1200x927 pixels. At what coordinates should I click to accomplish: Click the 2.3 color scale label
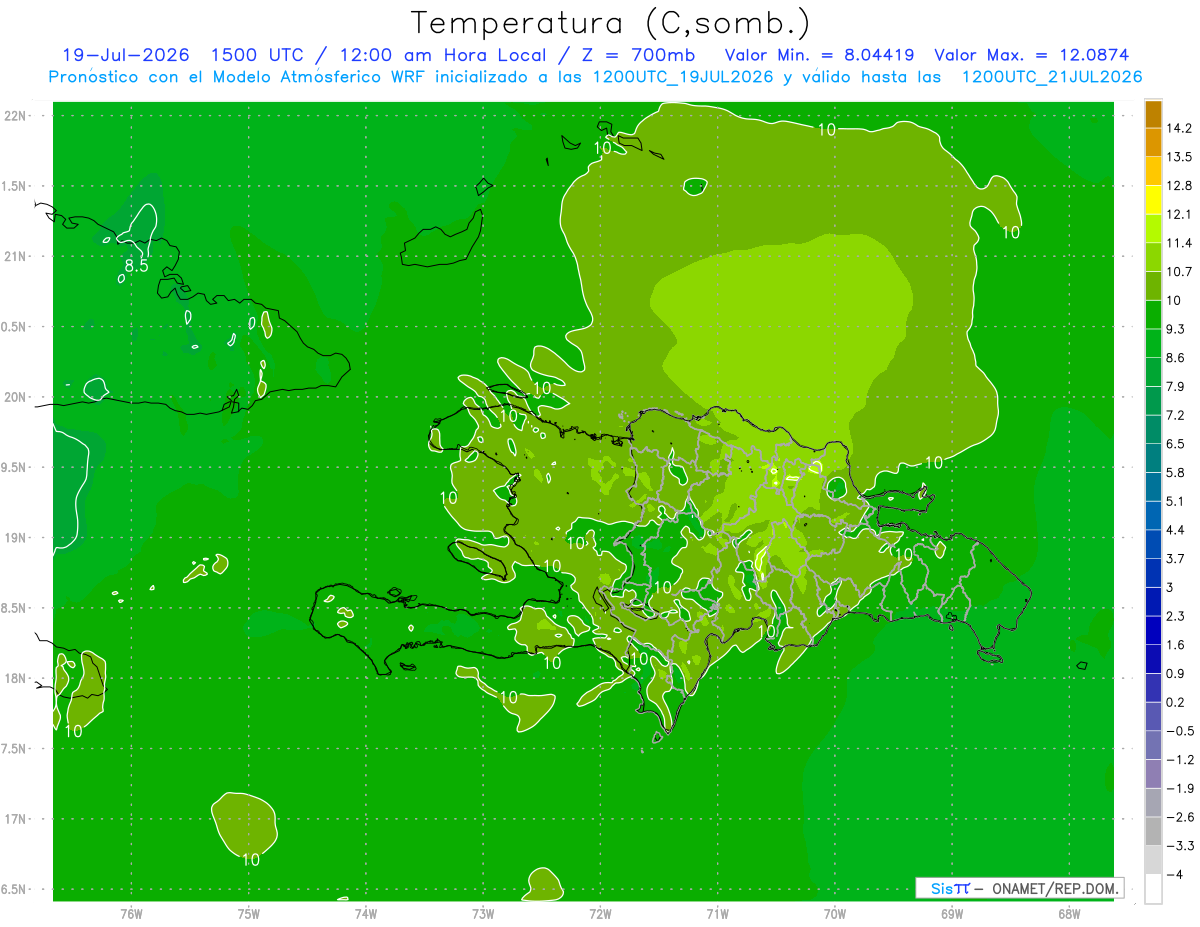(x=1176, y=616)
